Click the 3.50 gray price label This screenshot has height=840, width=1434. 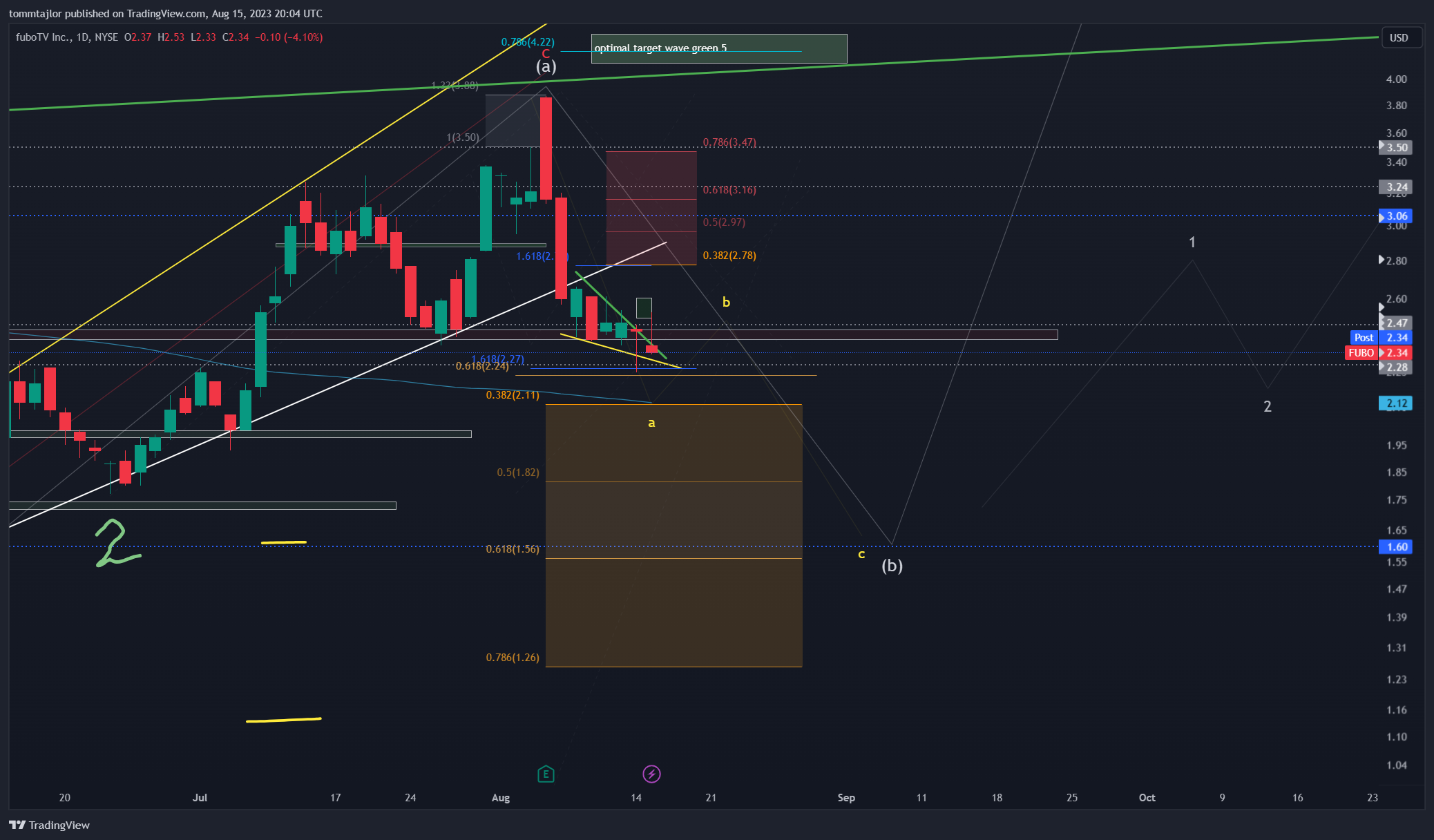pos(1395,147)
